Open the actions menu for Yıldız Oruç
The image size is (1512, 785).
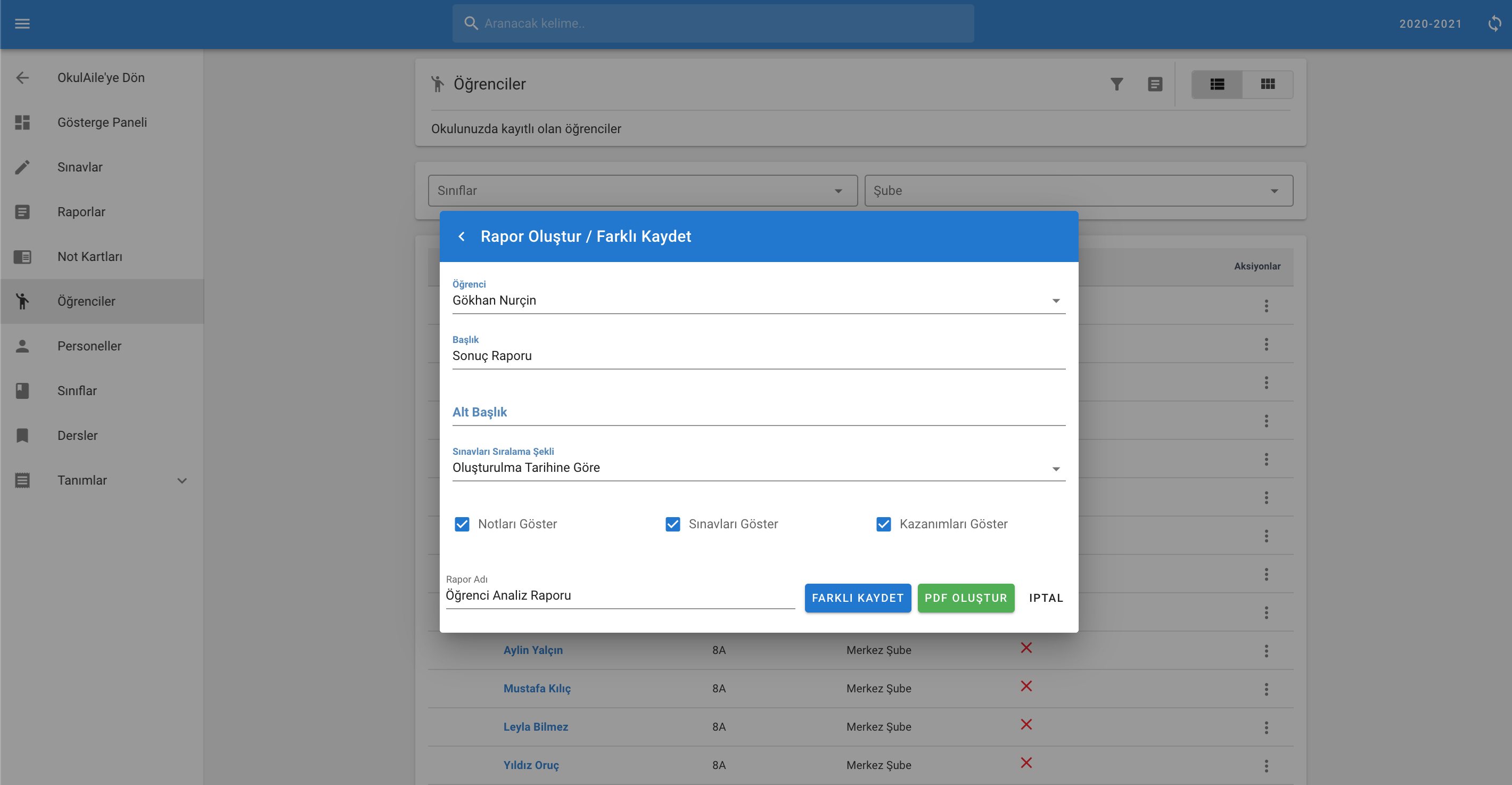coord(1266,766)
